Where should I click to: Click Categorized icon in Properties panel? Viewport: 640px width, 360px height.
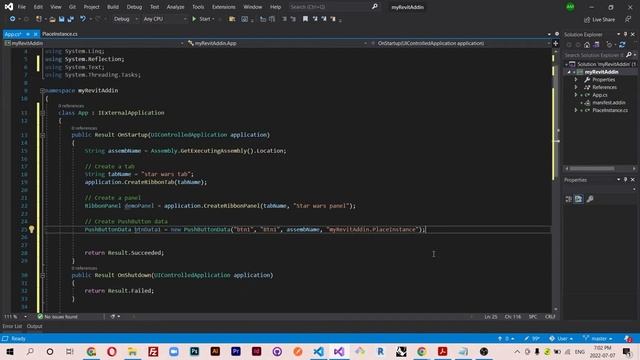coord(568,199)
